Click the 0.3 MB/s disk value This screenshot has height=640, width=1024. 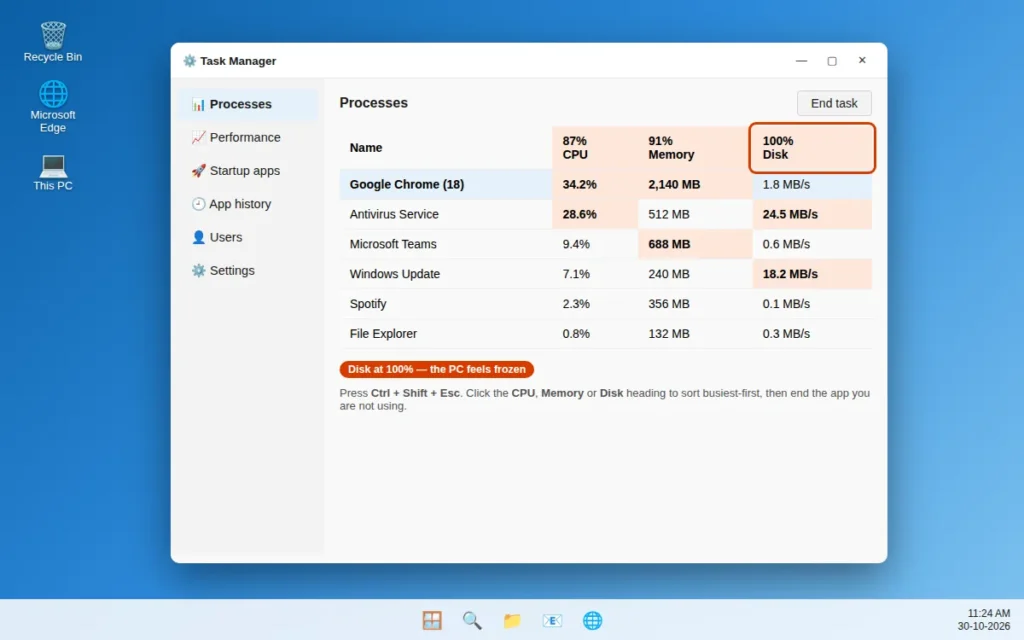pos(786,334)
